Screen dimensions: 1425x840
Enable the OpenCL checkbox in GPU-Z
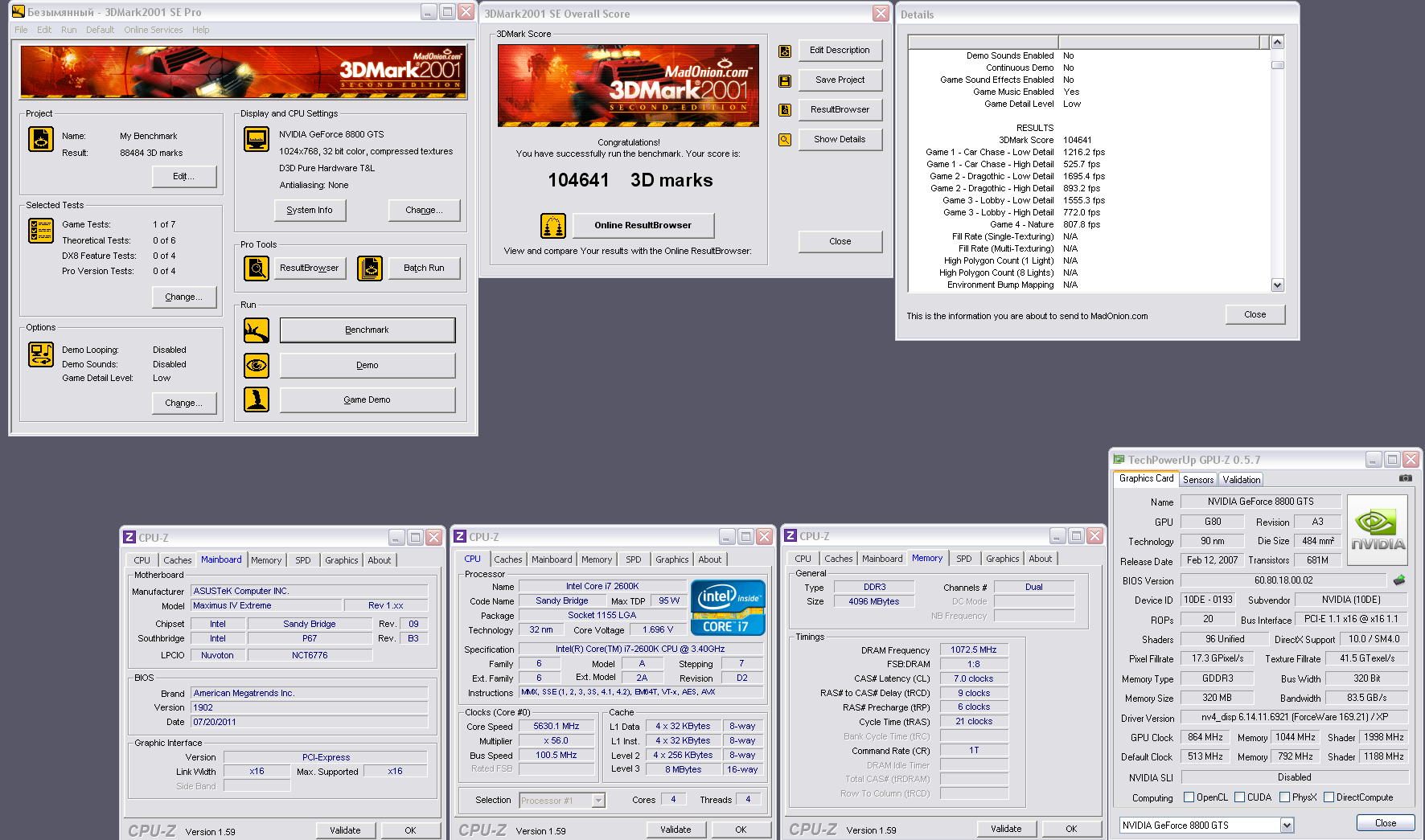(x=1189, y=797)
